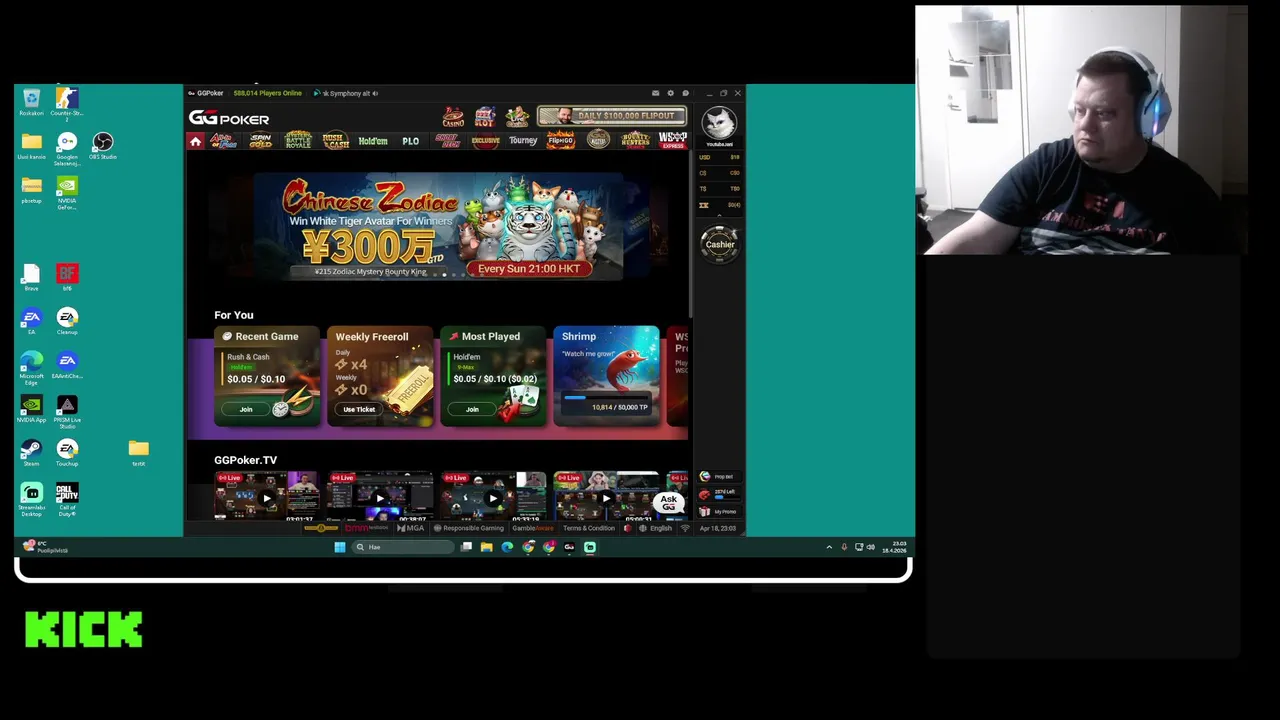Select the tickets balance row

point(719,205)
